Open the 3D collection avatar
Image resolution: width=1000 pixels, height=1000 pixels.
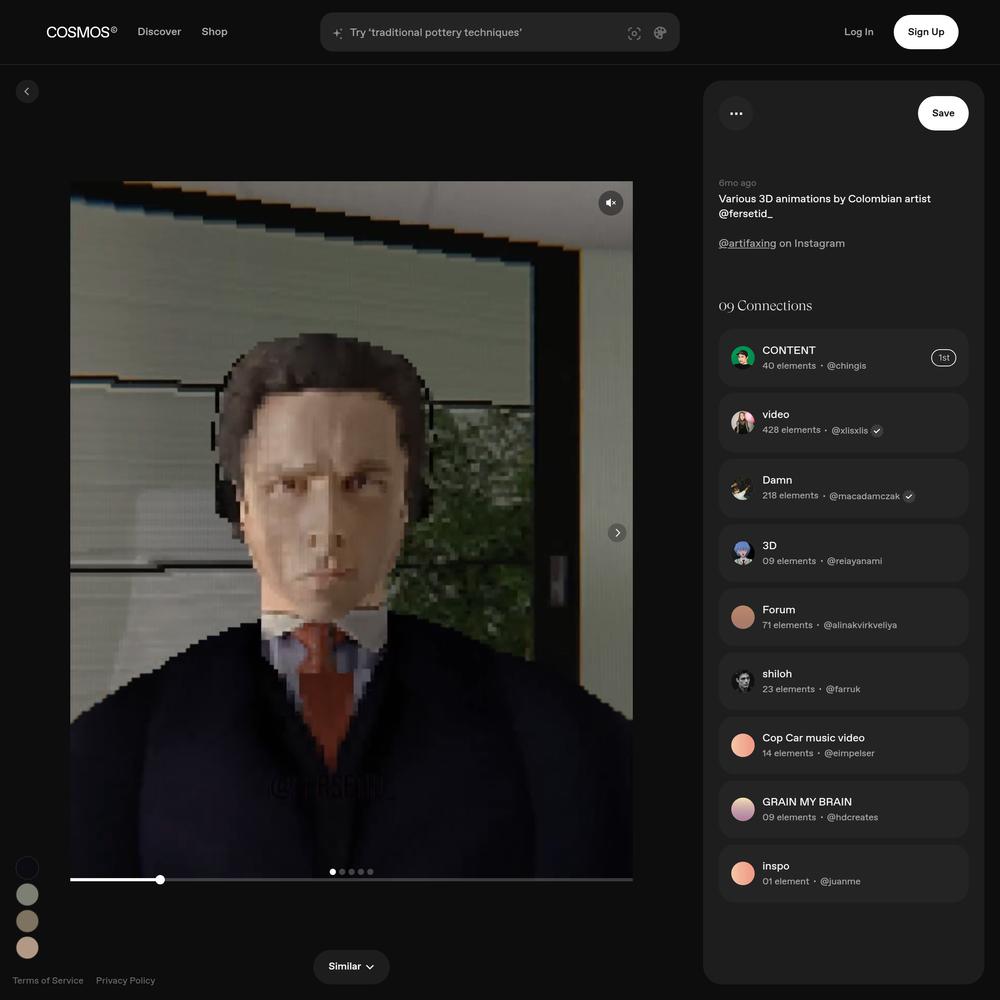pos(742,553)
